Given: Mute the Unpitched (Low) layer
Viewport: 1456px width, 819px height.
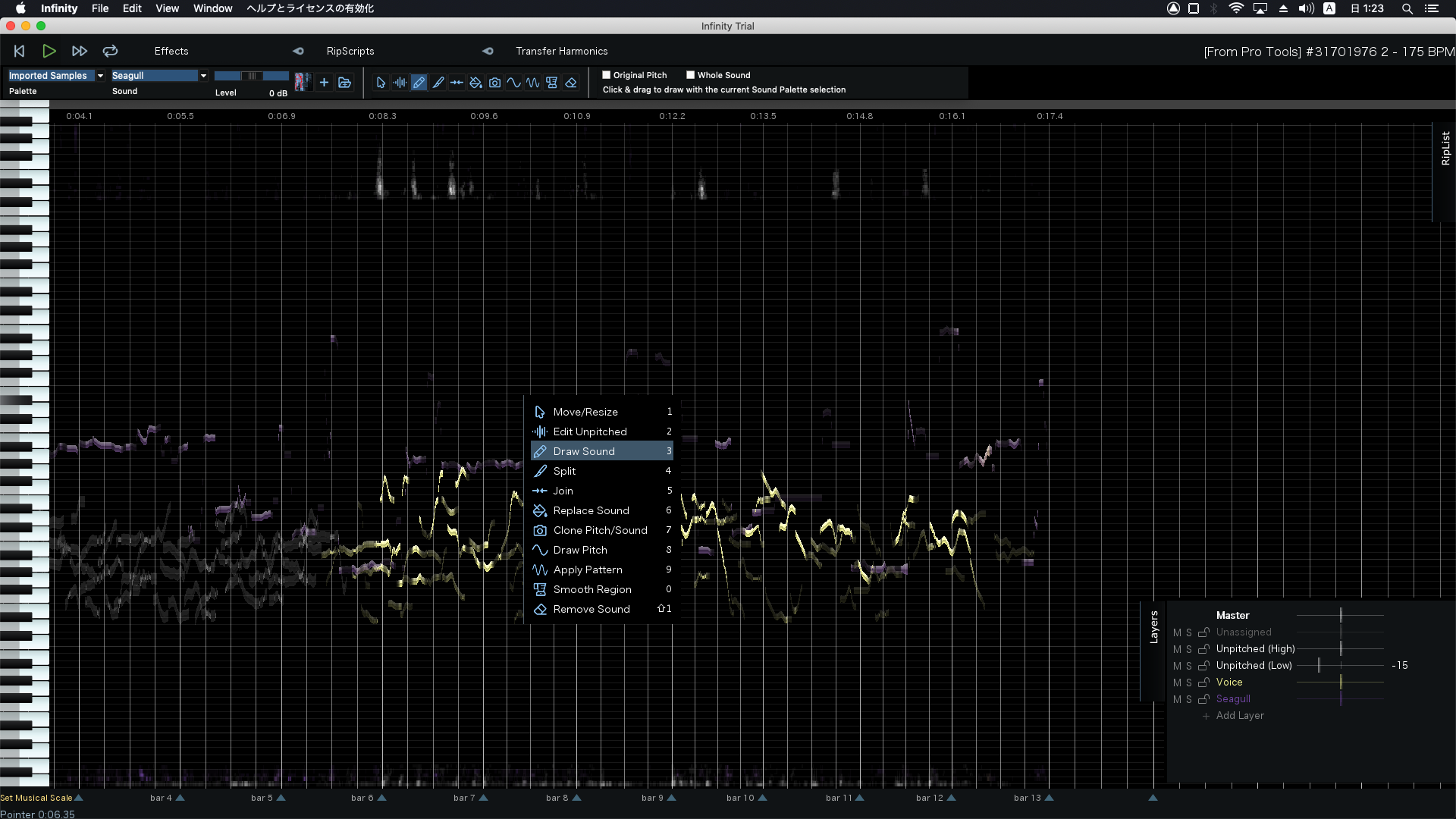Looking at the screenshot, I should point(1177,666).
